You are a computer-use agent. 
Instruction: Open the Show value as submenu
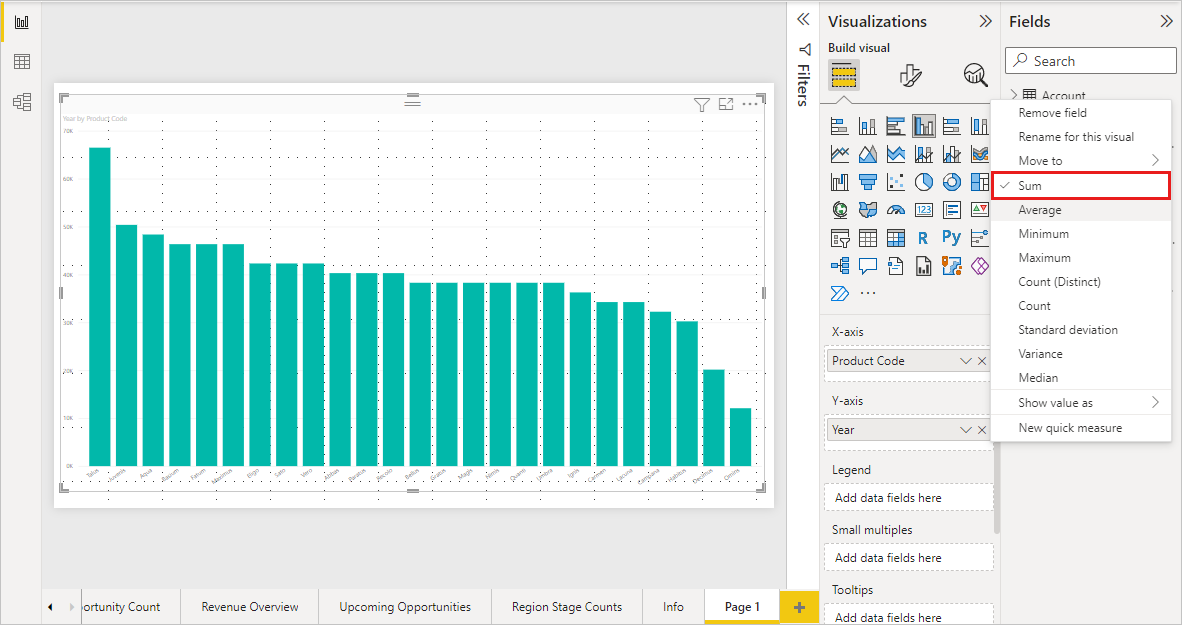1081,403
